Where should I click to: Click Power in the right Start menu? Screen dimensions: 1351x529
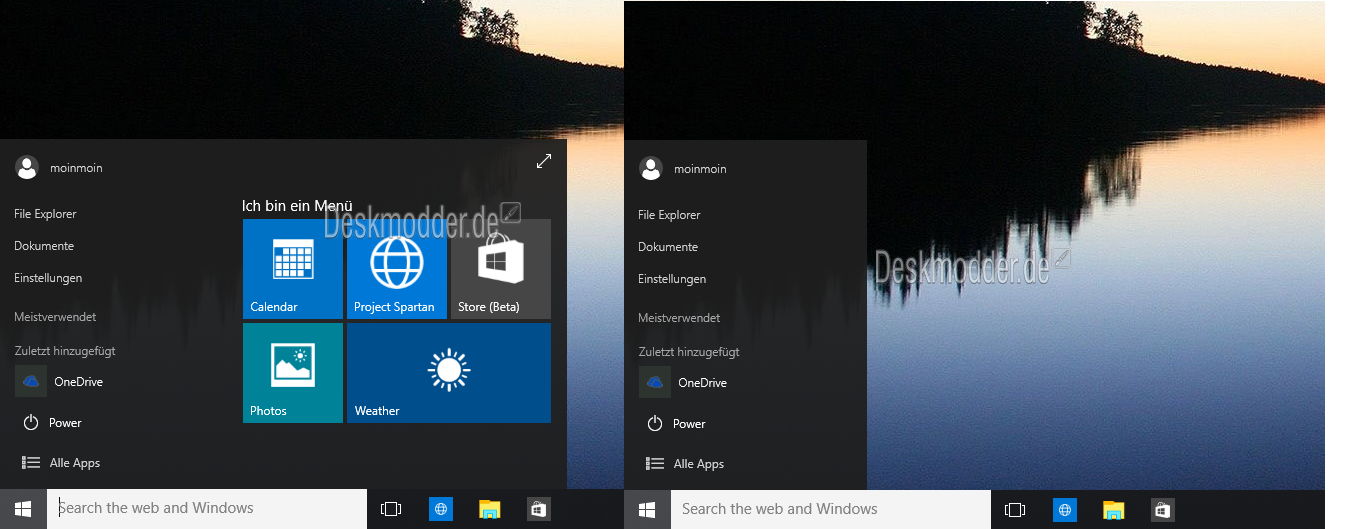(676, 424)
